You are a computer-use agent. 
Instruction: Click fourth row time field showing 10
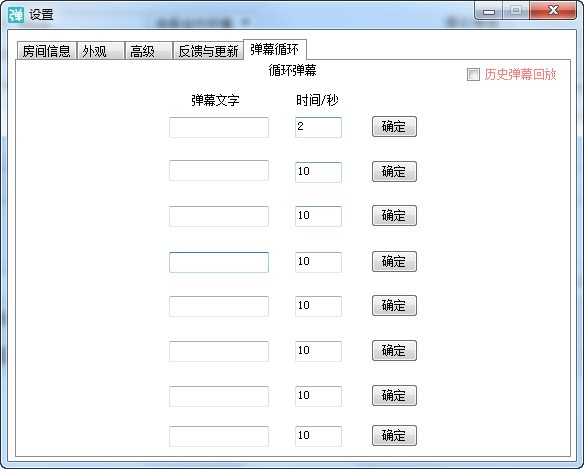318,262
